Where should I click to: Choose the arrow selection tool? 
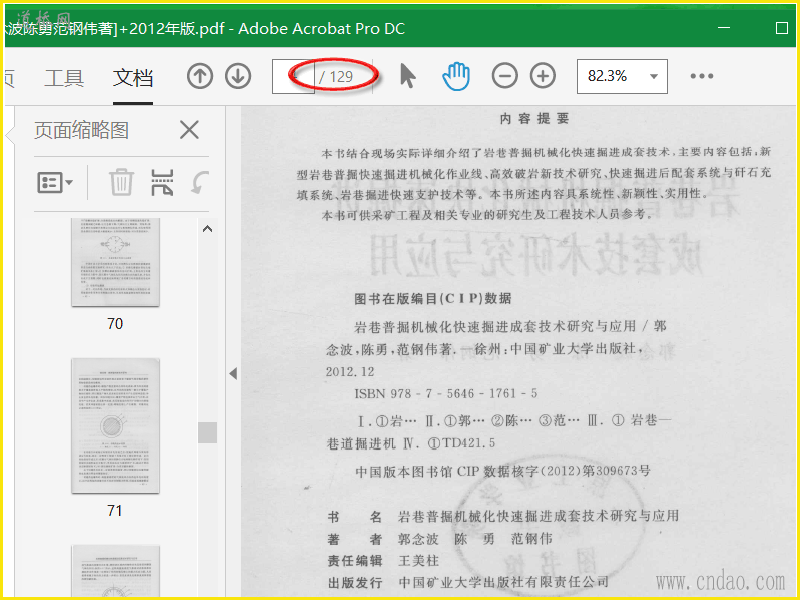click(x=407, y=76)
